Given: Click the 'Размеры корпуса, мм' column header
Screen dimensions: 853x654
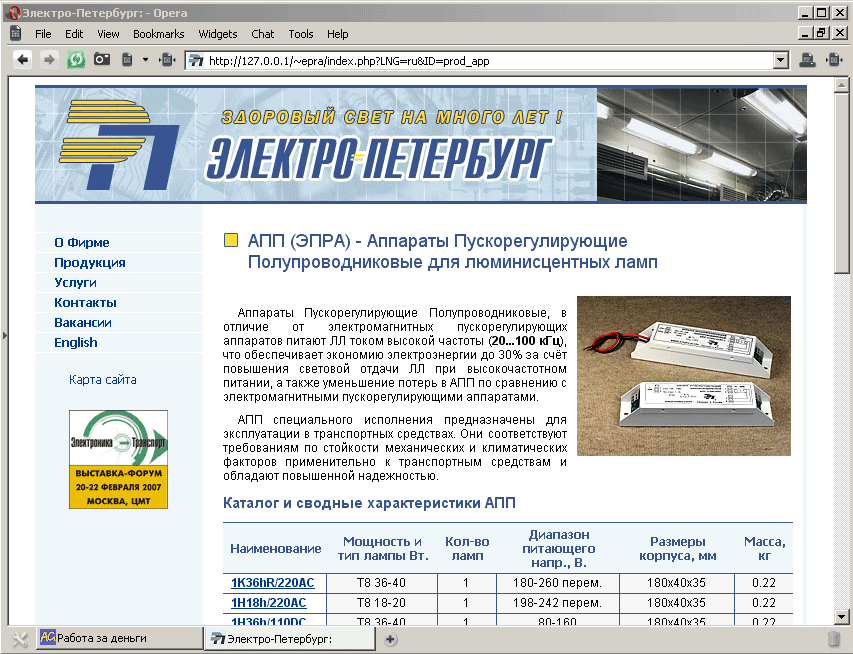Looking at the screenshot, I should coord(677,548).
